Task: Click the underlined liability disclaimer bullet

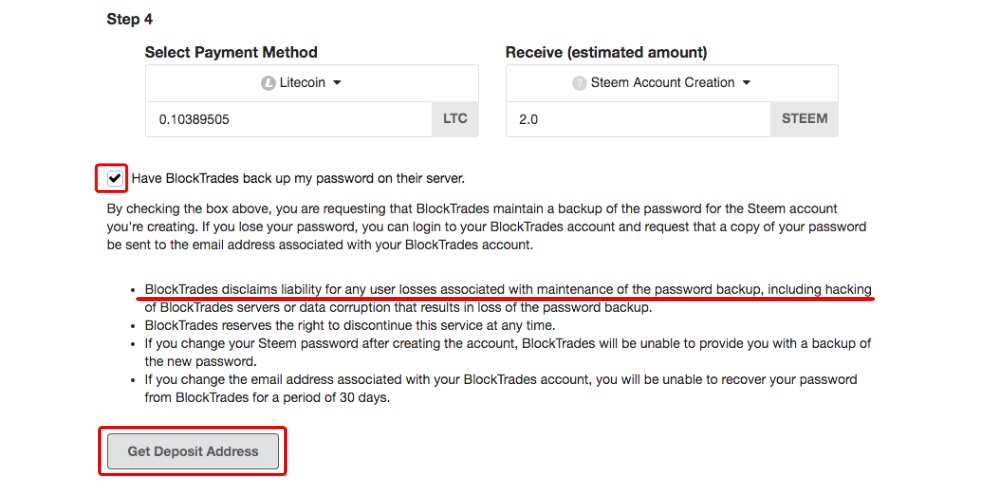Action: [x=508, y=298]
